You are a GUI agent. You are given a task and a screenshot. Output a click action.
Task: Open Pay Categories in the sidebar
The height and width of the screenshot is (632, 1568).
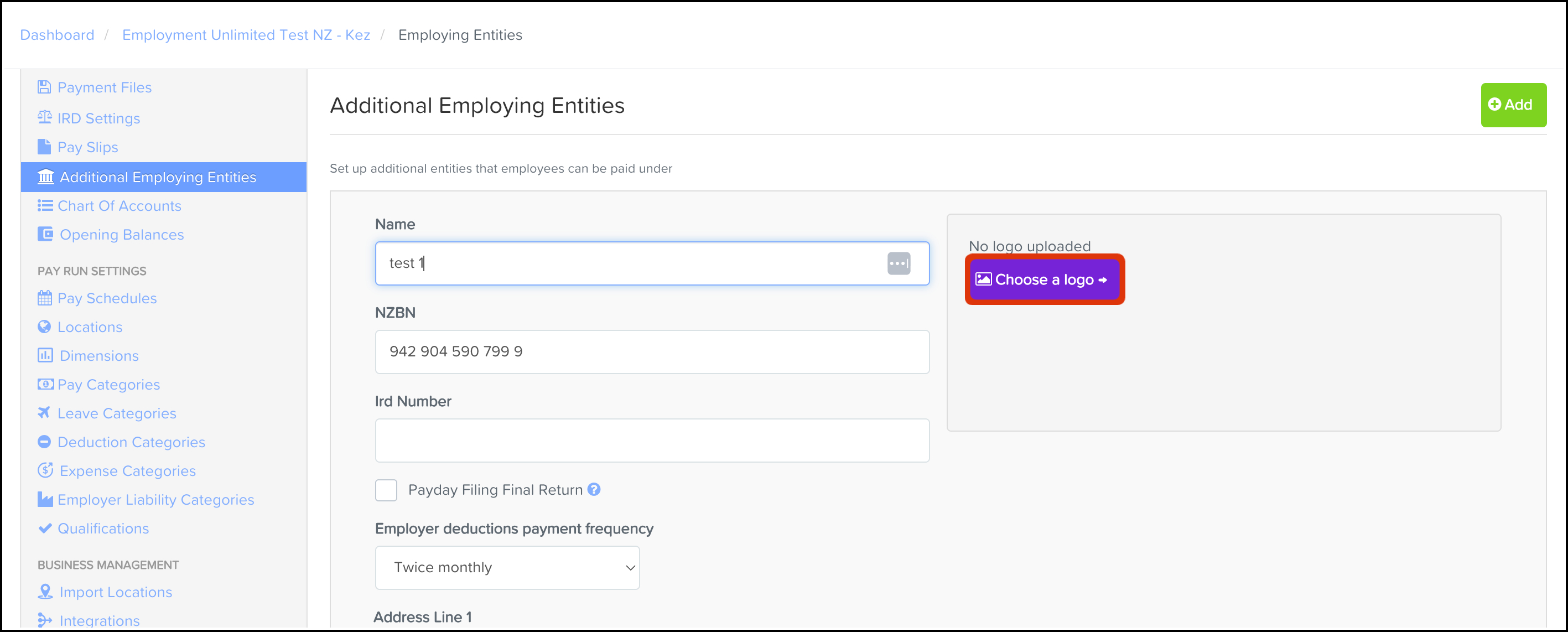(x=108, y=385)
